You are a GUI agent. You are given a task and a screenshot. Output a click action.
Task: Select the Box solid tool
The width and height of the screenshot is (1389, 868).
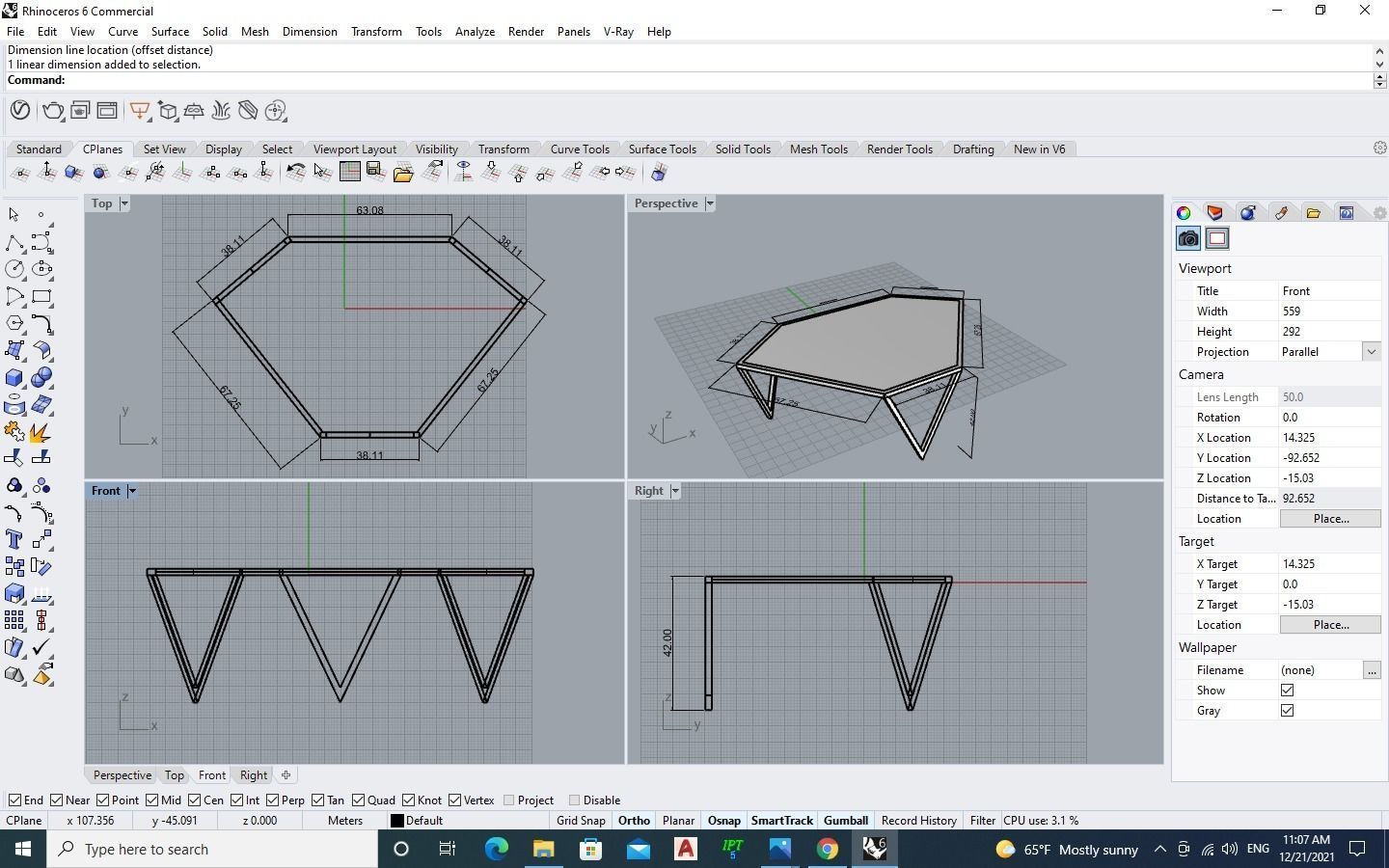pyautogui.click(x=14, y=377)
